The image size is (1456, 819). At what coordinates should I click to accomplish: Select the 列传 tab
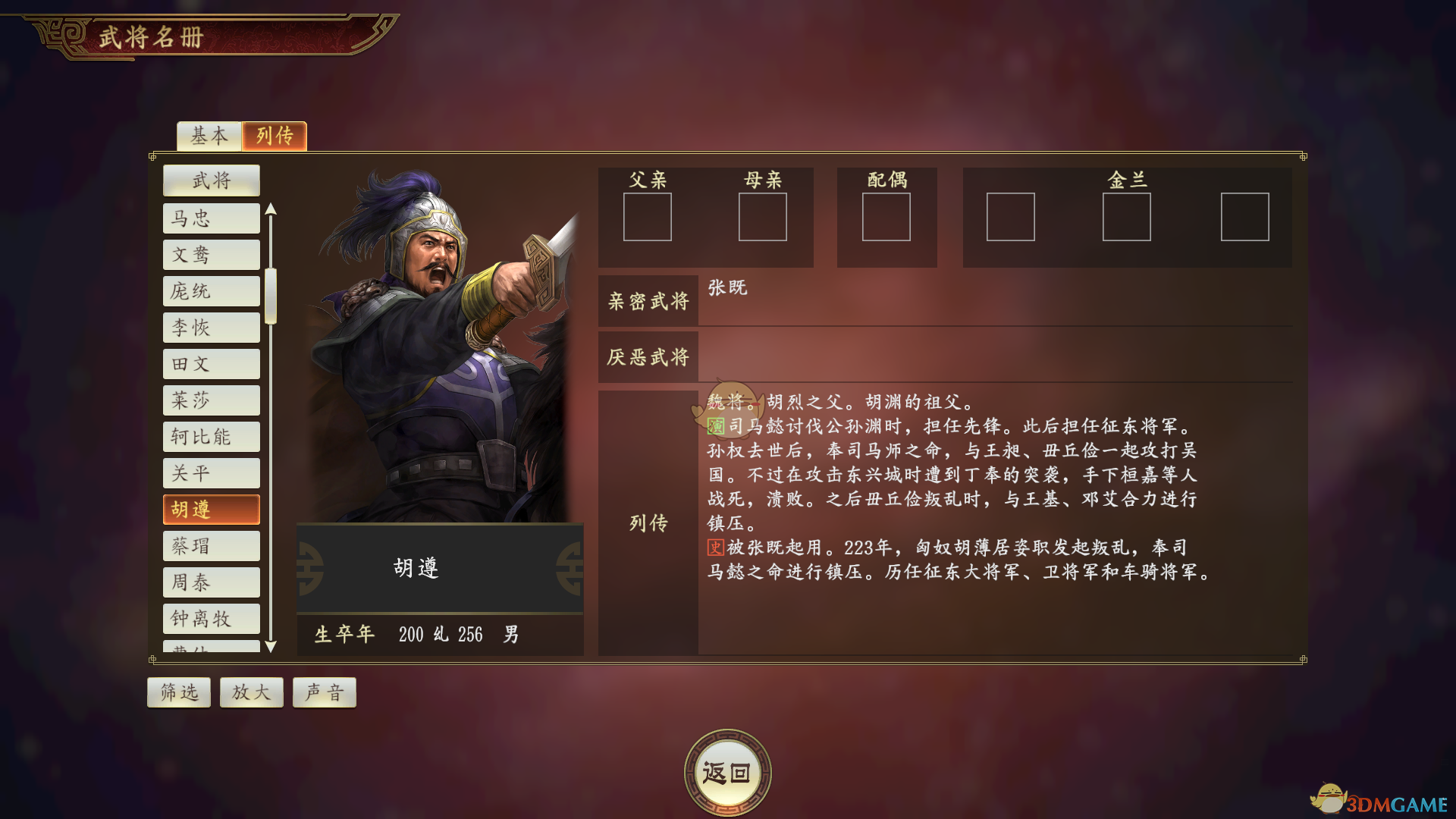point(275,136)
